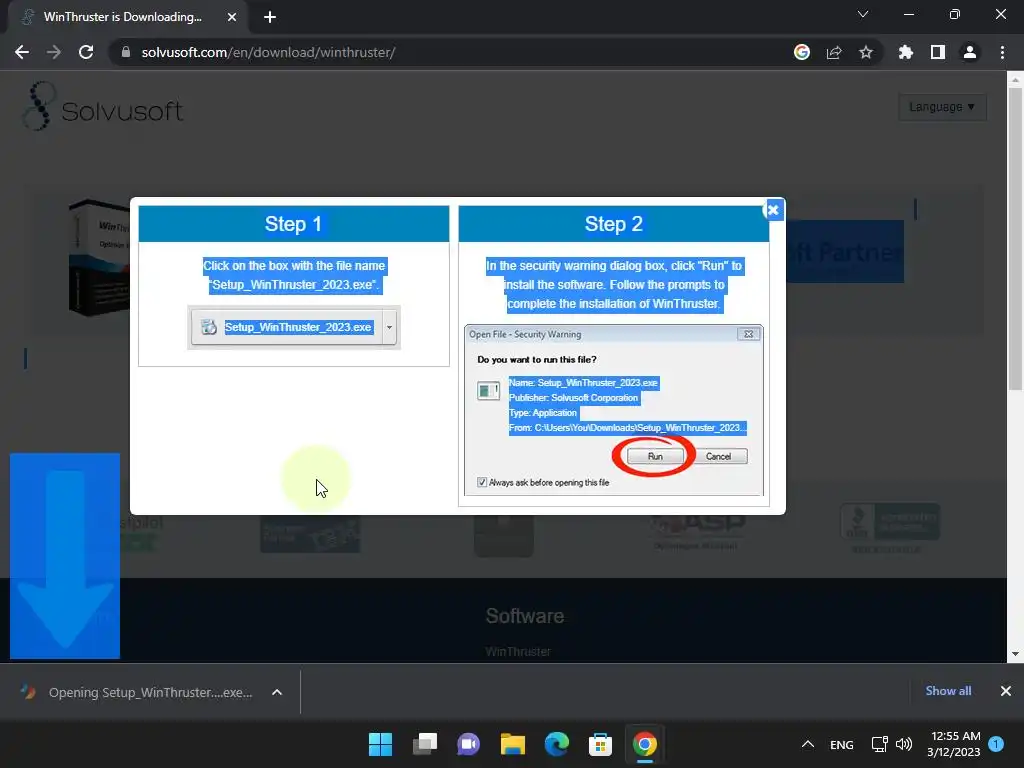Open the Windows Start menu
This screenshot has width=1024, height=768.
pyautogui.click(x=380, y=744)
